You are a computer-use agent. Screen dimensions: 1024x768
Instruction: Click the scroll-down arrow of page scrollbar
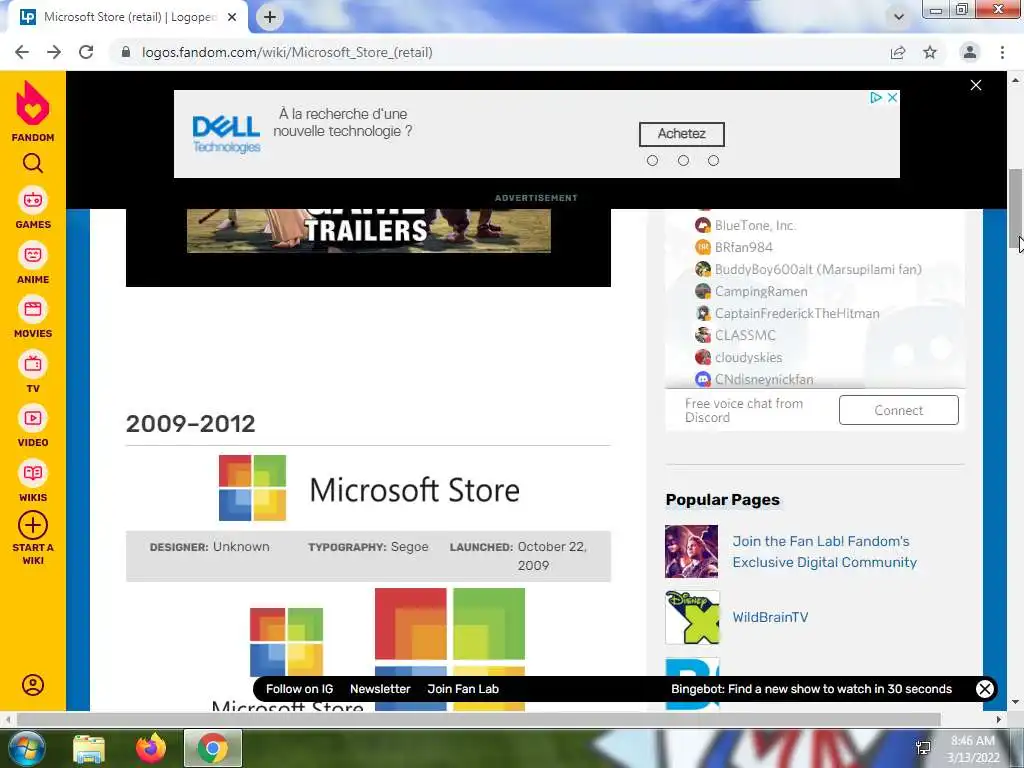coord(1016,703)
